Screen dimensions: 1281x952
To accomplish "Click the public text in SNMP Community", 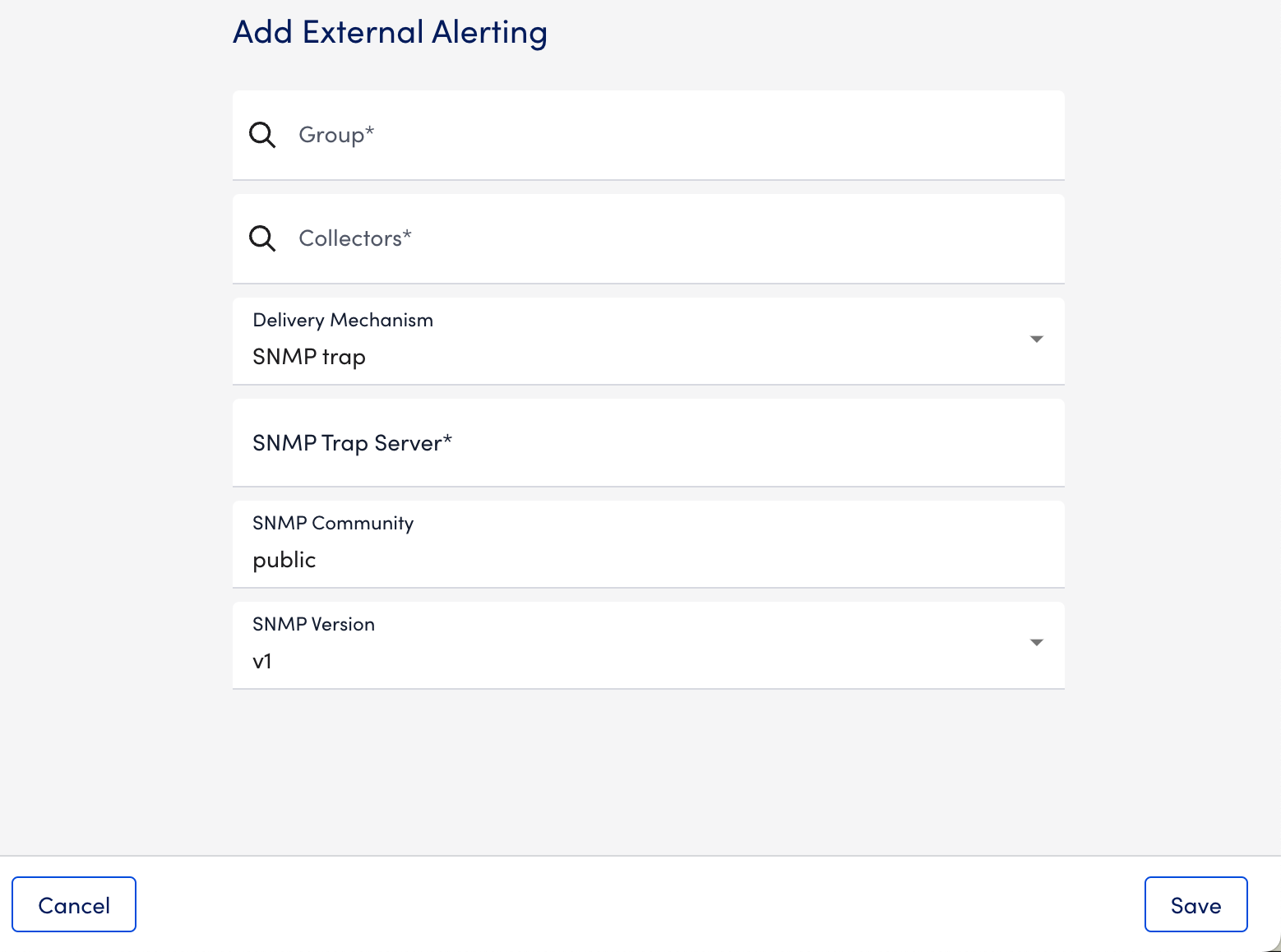I will 284,560.
